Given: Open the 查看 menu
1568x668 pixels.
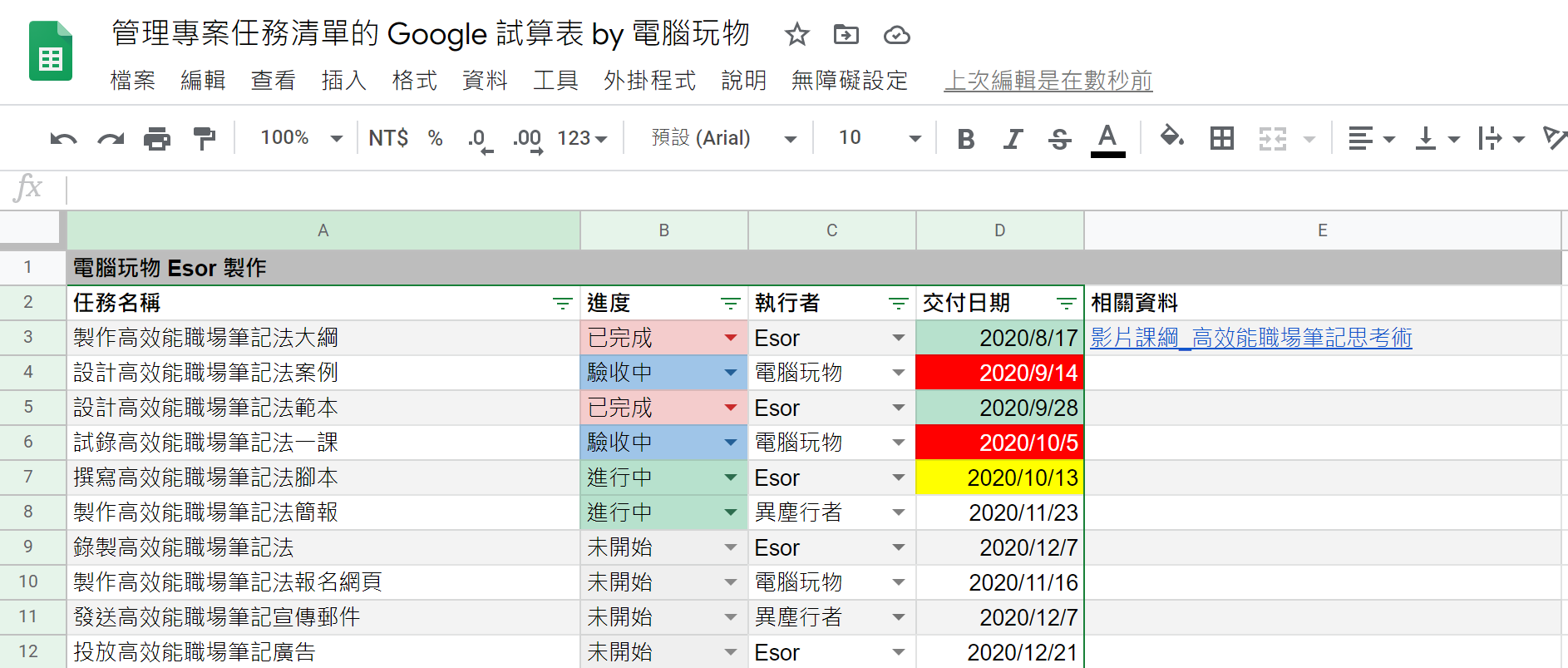Looking at the screenshot, I should pos(274,81).
